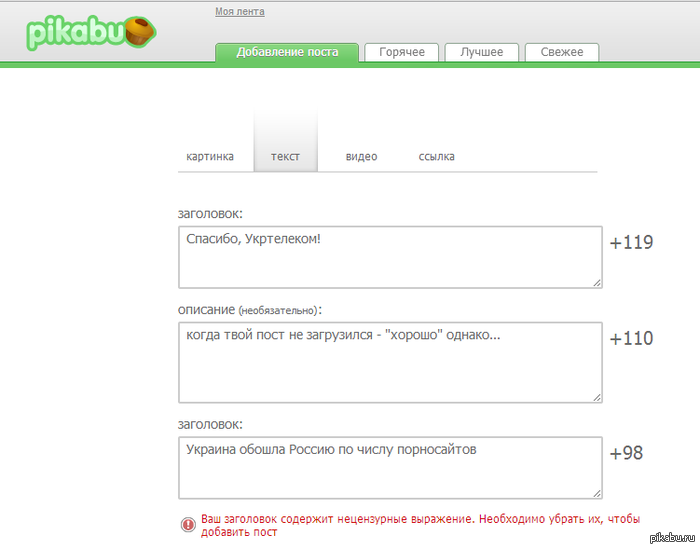The image size is (700, 549).
Task: Grab resize handle of Украина обошла field
Action: click(x=597, y=494)
